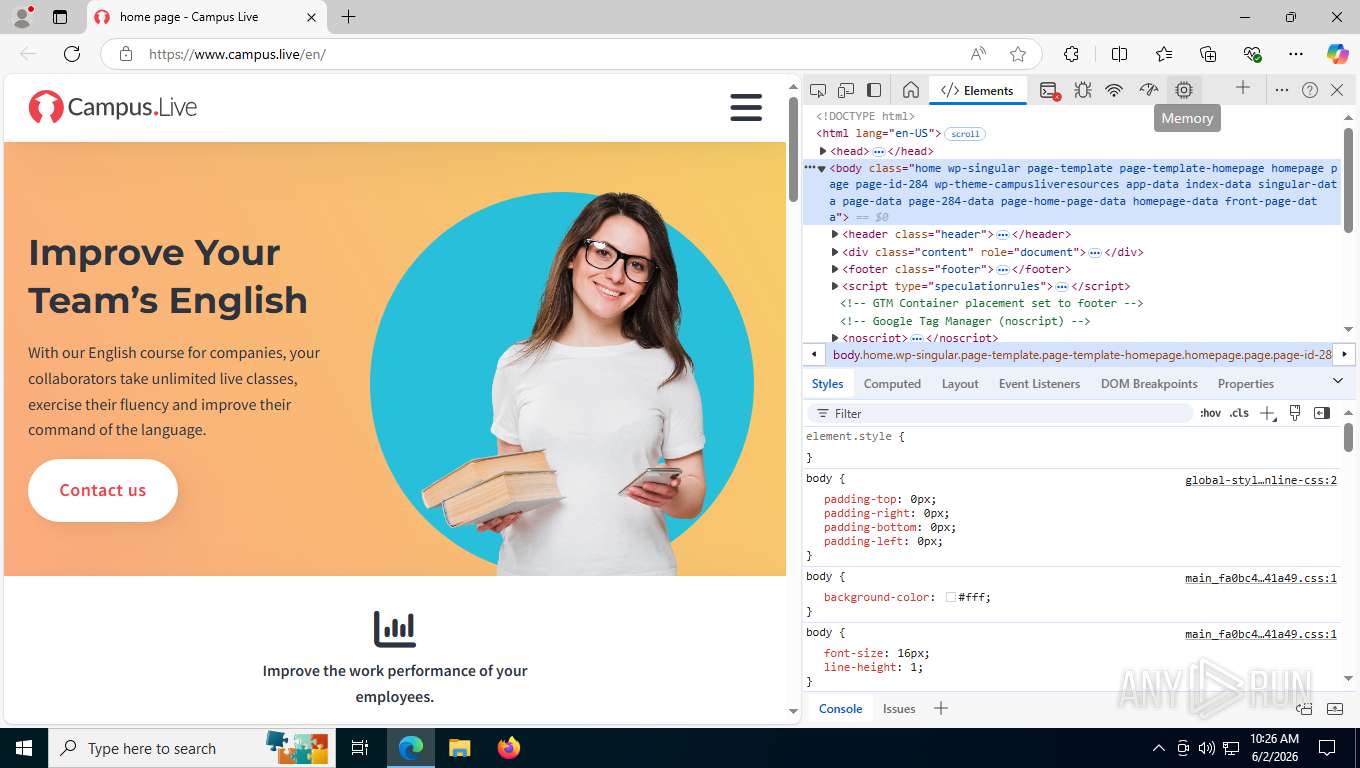The image size is (1360, 768).
Task: Toggle computed styles sidebar pane
Action: coord(1322,413)
